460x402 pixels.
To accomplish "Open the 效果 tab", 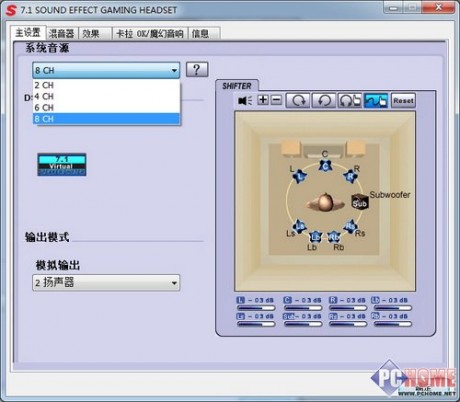I will [x=95, y=33].
